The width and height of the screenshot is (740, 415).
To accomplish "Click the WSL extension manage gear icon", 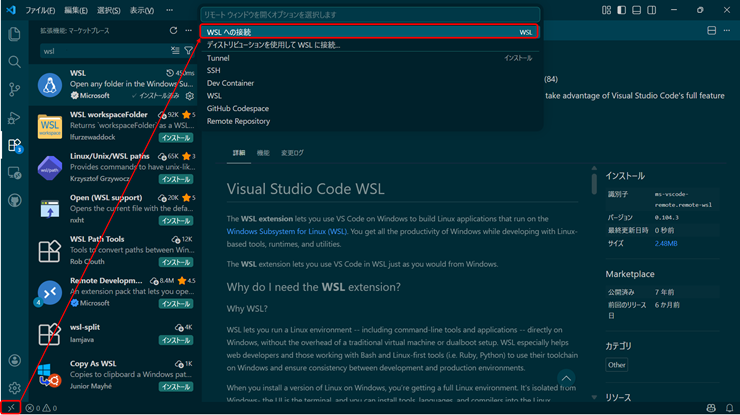I will point(189,96).
